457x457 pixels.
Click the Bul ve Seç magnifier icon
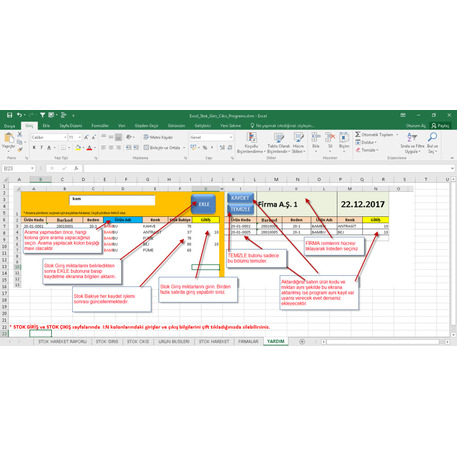tap(432, 137)
